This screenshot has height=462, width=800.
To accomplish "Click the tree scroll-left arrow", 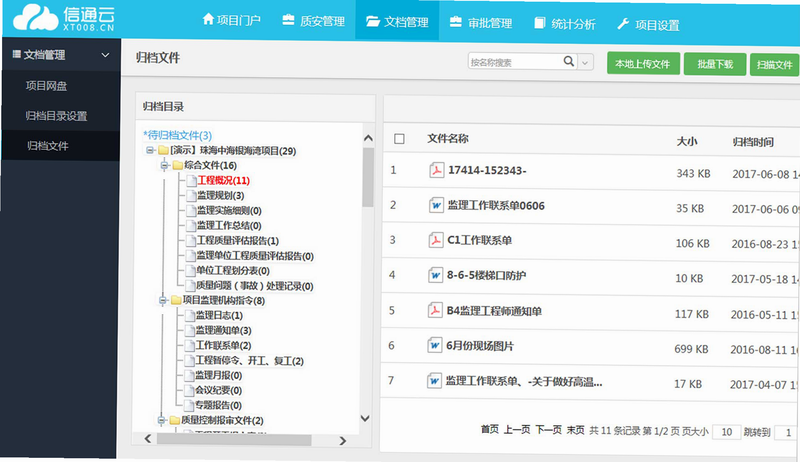I will [x=148, y=439].
